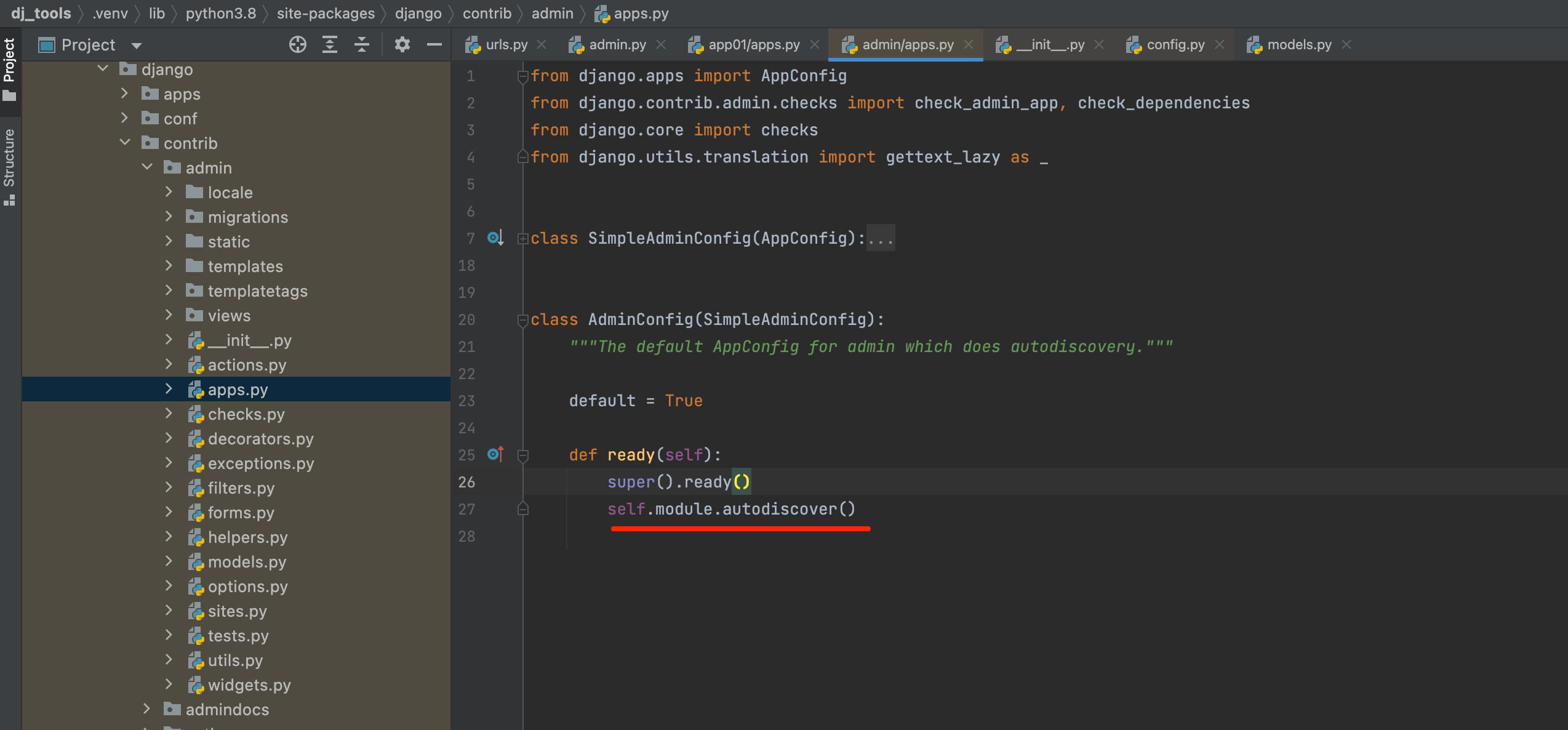Open Project panel settings gear

click(x=402, y=44)
